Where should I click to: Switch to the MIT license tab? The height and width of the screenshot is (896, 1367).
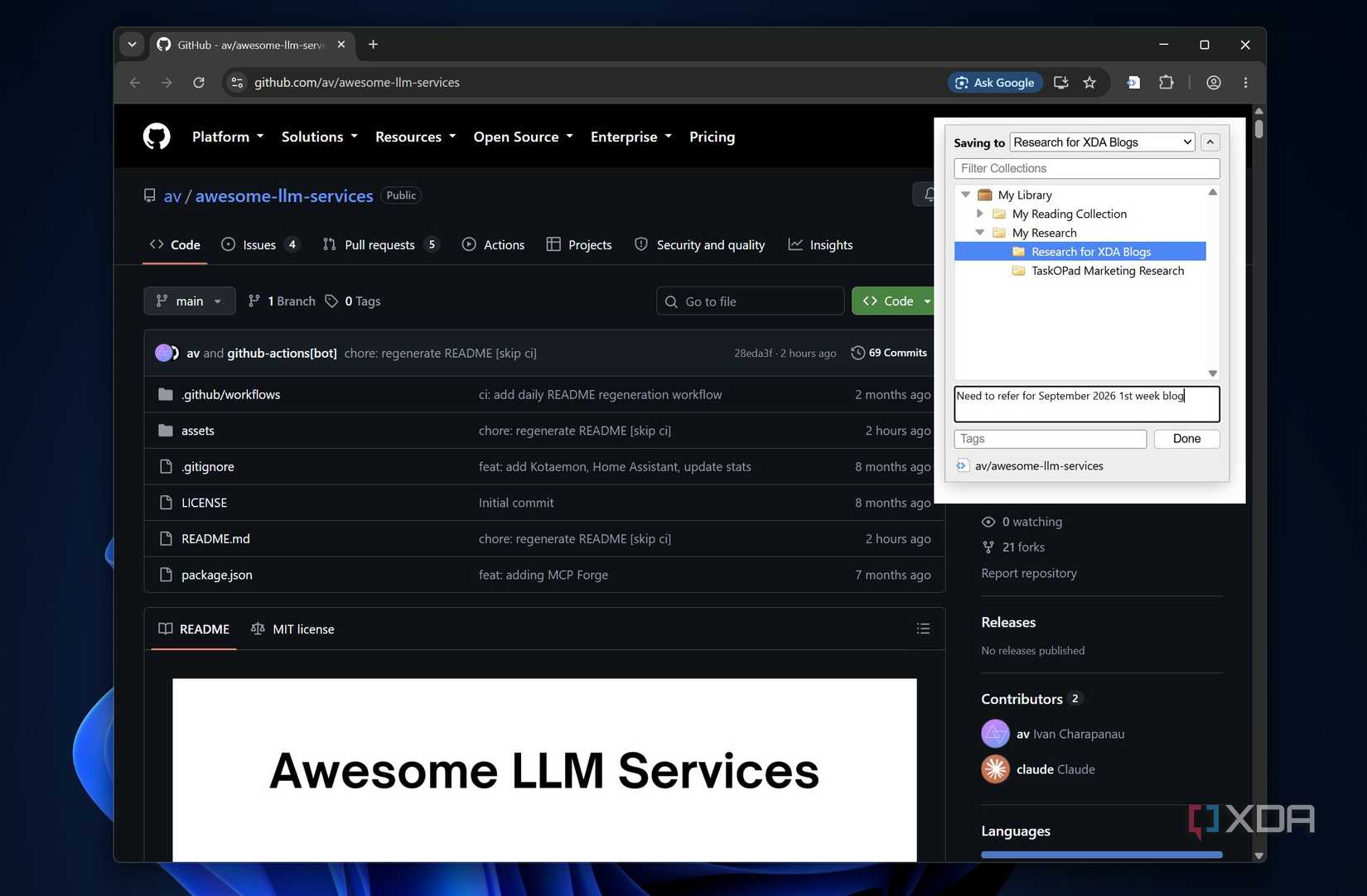click(292, 629)
